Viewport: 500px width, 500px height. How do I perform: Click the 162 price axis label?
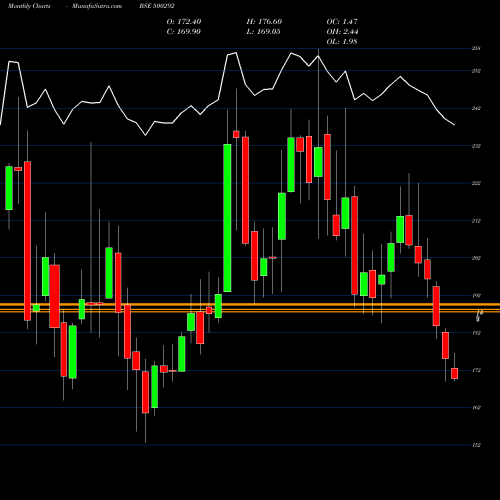476,408
